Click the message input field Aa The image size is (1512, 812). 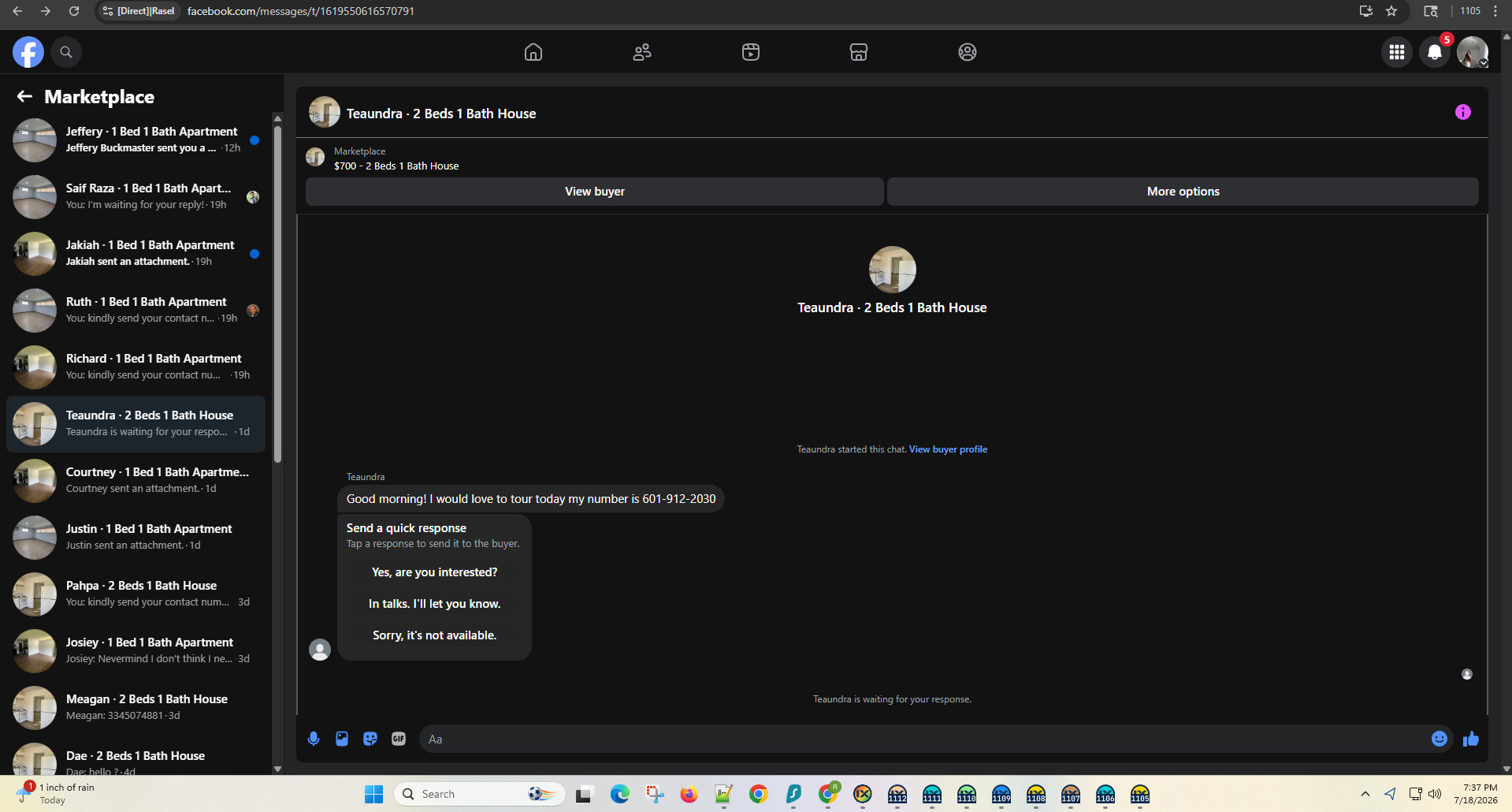[922, 739]
